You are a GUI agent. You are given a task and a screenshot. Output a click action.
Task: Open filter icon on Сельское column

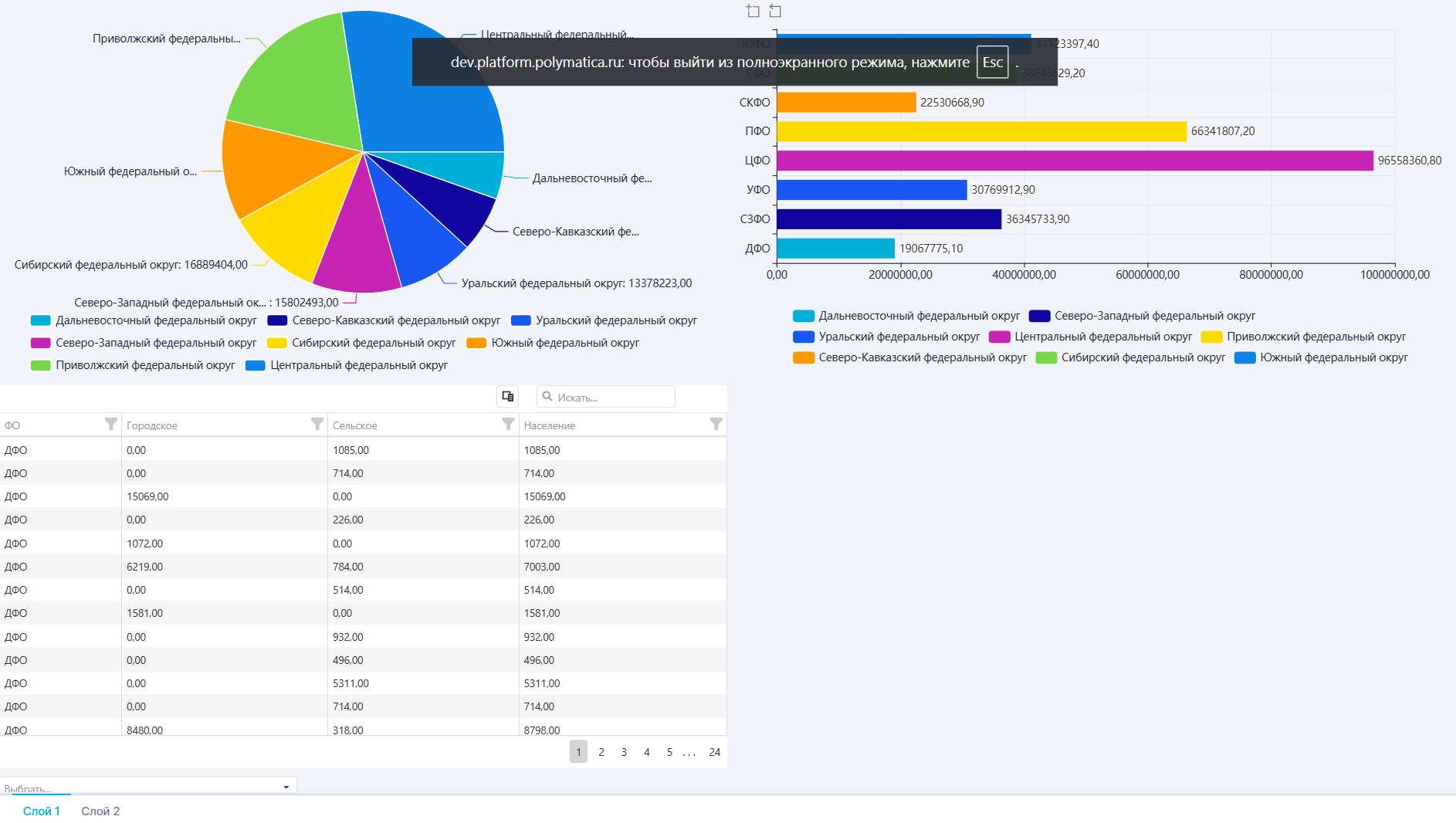point(508,424)
